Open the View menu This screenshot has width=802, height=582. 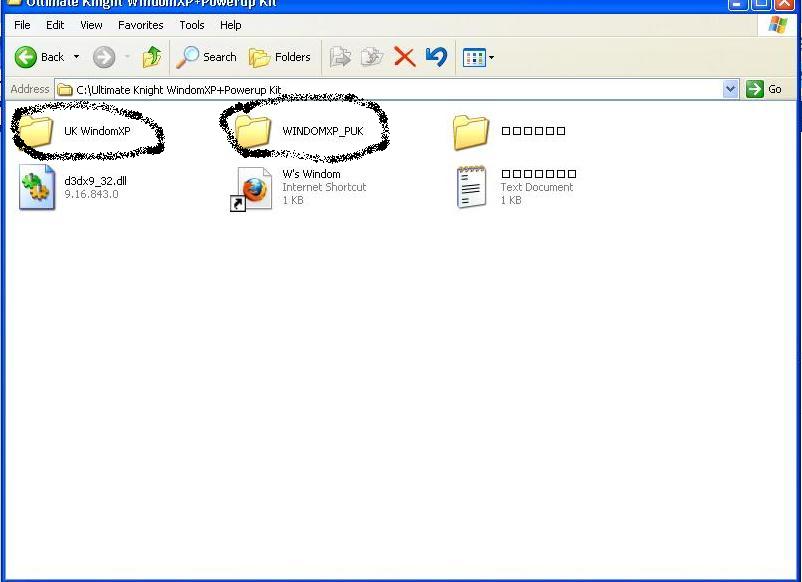click(x=91, y=25)
